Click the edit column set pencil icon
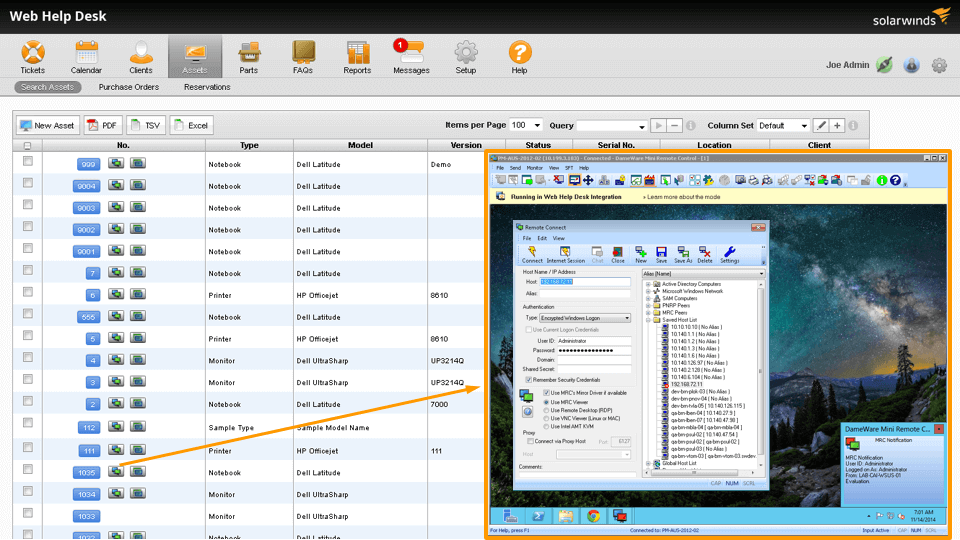This screenshot has height=540, width=960. [821, 126]
